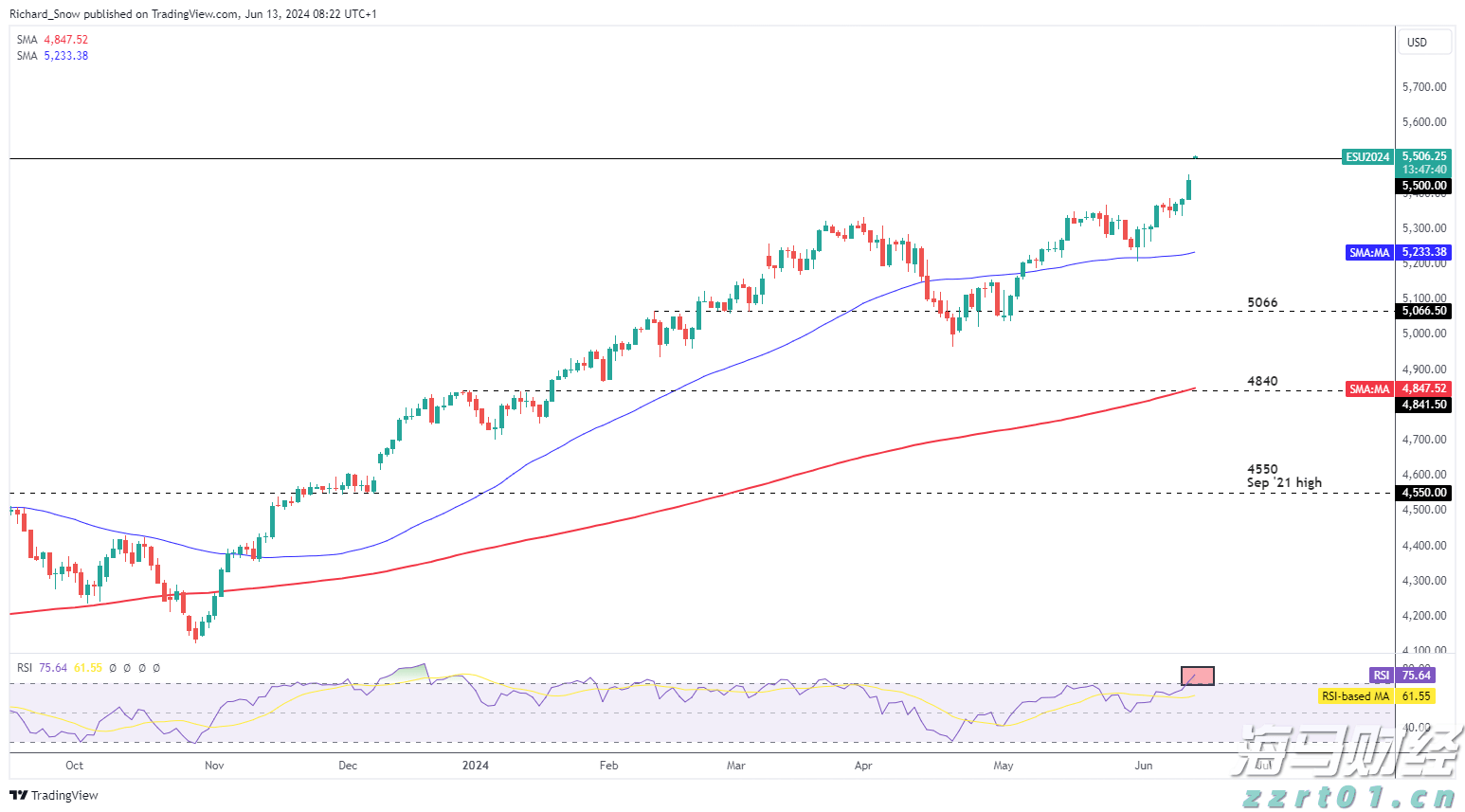Click the first ∅ icon in the RSI legend
The width and height of the screenshot is (1465, 812).
113,668
